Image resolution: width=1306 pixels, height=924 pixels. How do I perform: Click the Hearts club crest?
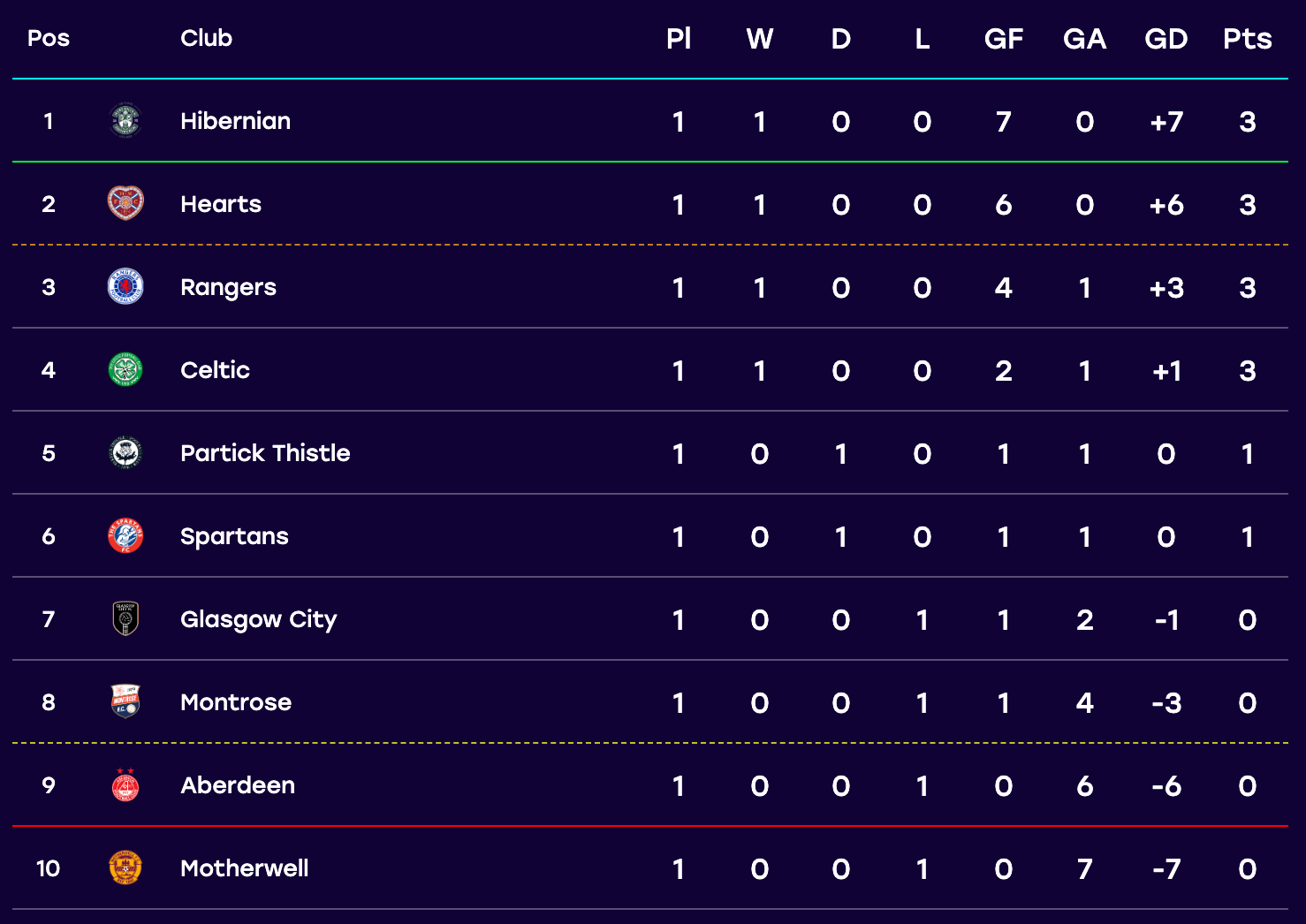tap(125, 203)
